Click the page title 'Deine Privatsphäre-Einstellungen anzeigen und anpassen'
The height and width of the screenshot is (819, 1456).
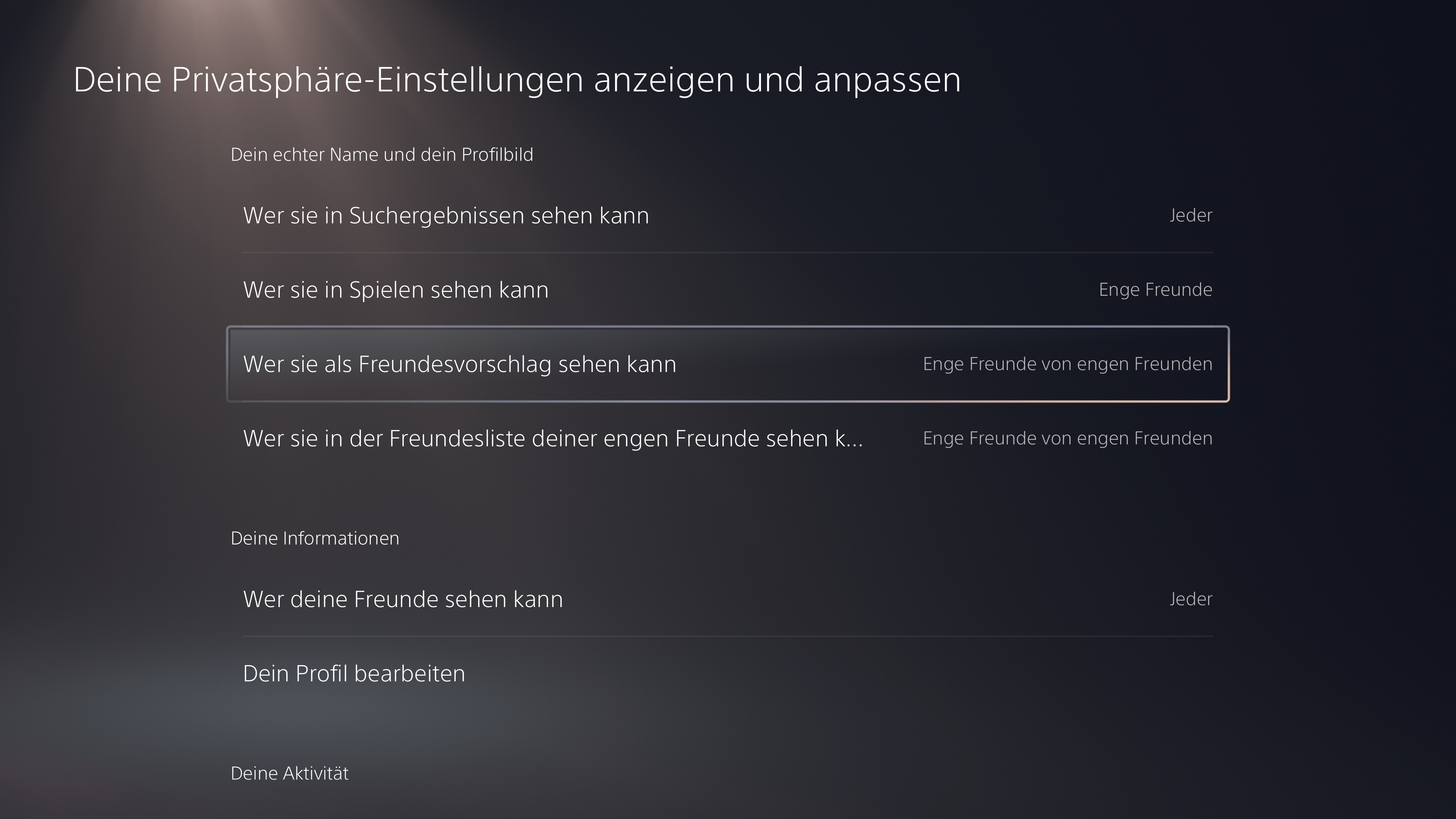(x=517, y=80)
